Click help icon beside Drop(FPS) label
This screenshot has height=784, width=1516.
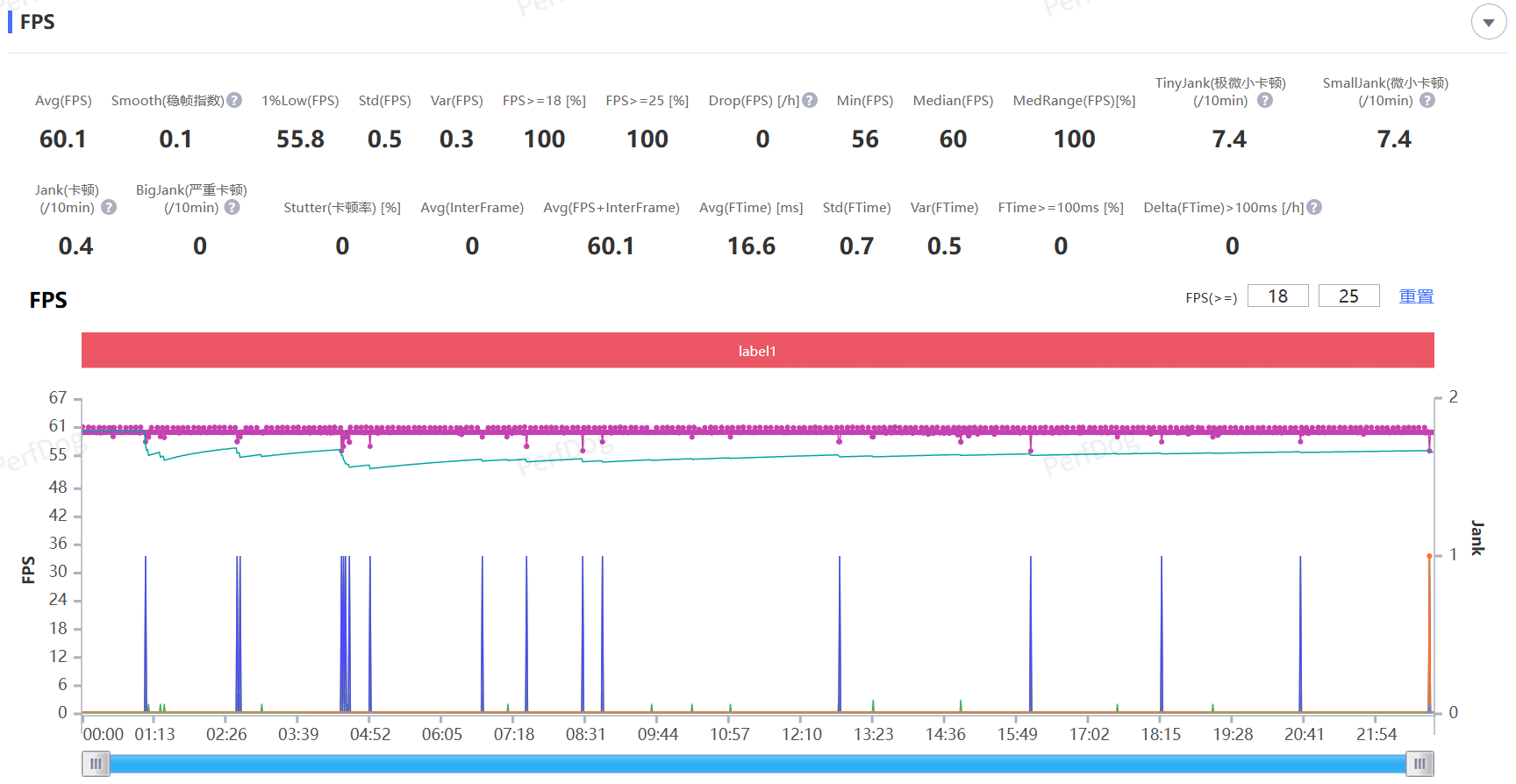point(810,101)
